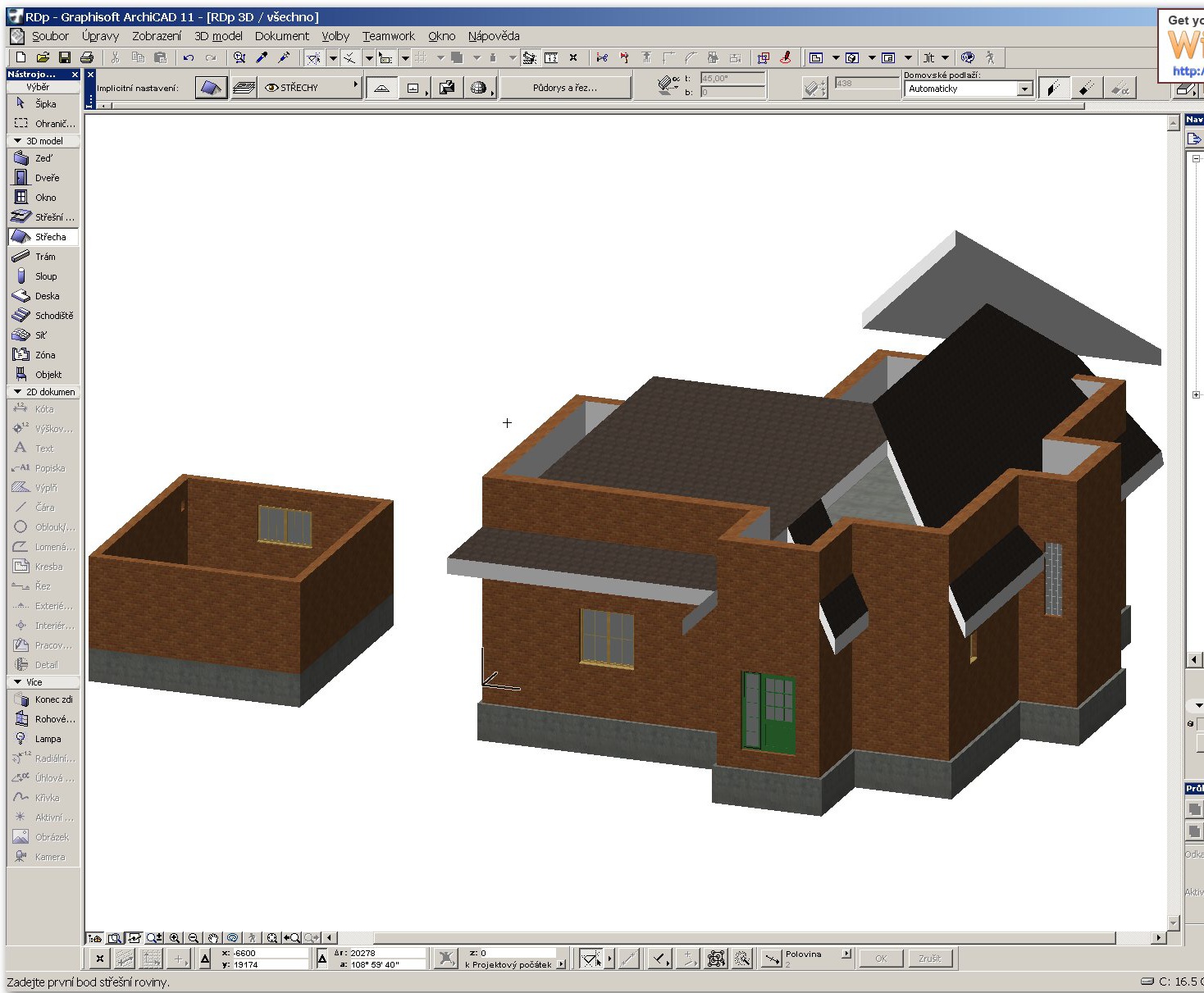Open the Zobrazení menu
Screen dimensions: 1204x993
click(157, 36)
